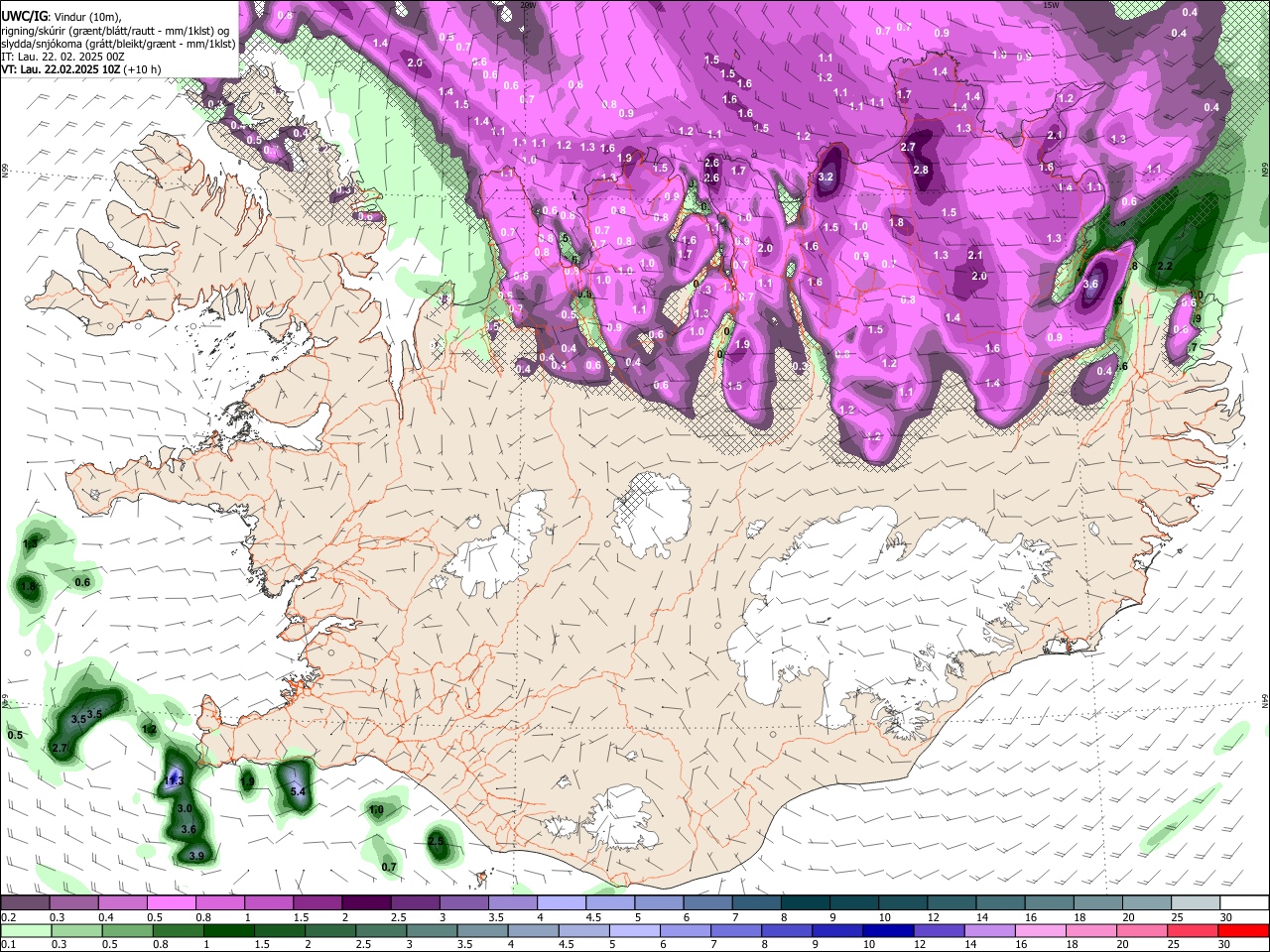1270x952 pixels.
Task: Select the 'slydda/snjókoma' snow legend description line
Action: pos(118,44)
